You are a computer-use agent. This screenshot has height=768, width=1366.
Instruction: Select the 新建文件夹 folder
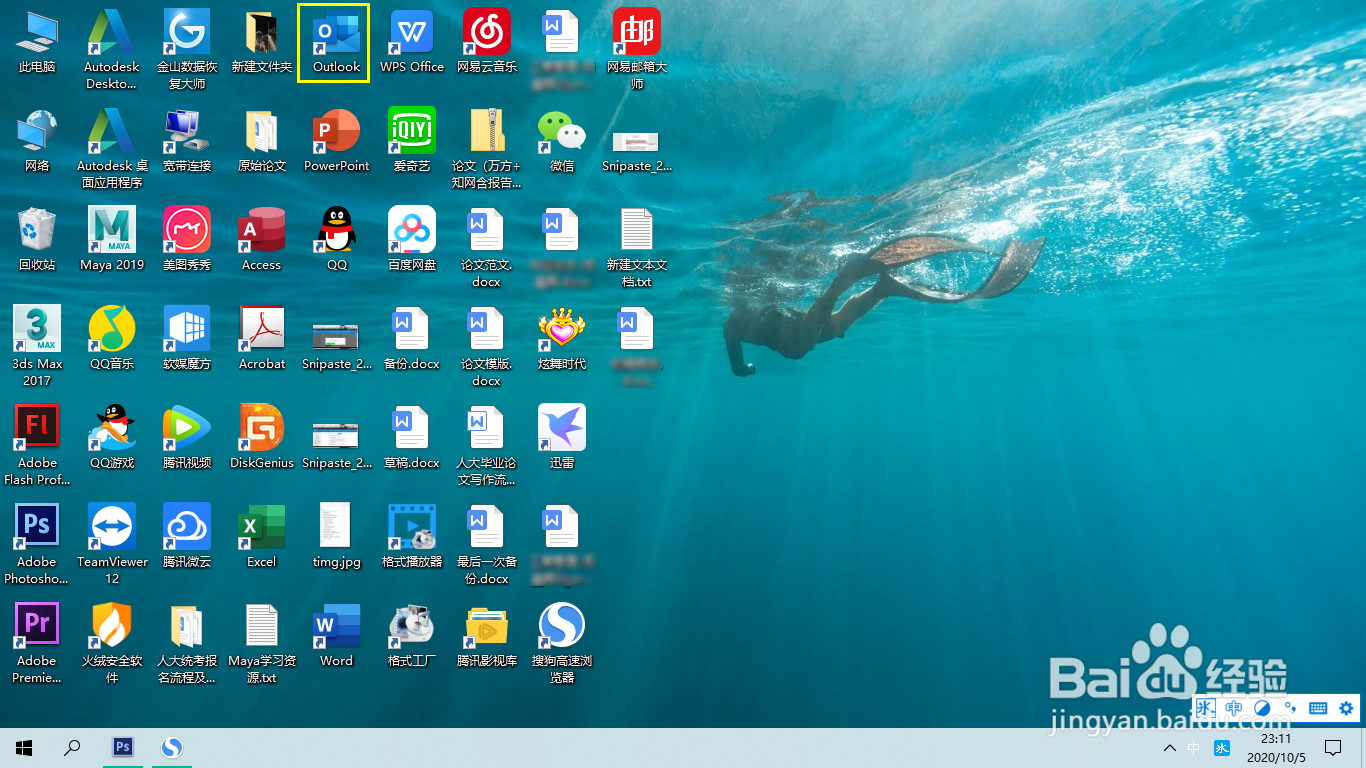tap(262, 42)
